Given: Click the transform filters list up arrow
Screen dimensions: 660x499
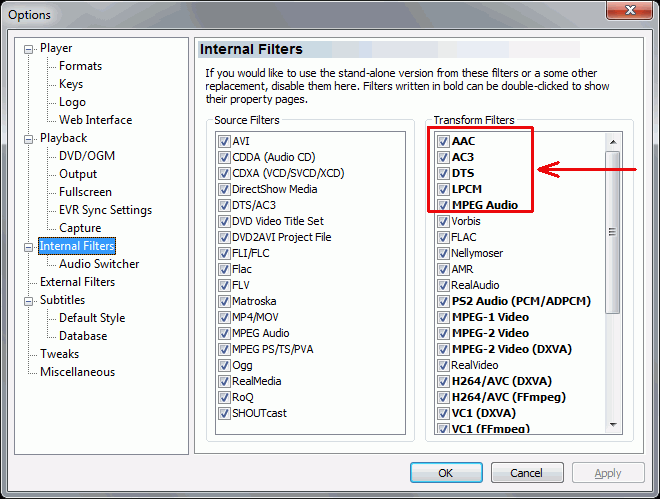Looking at the screenshot, I should [613, 142].
